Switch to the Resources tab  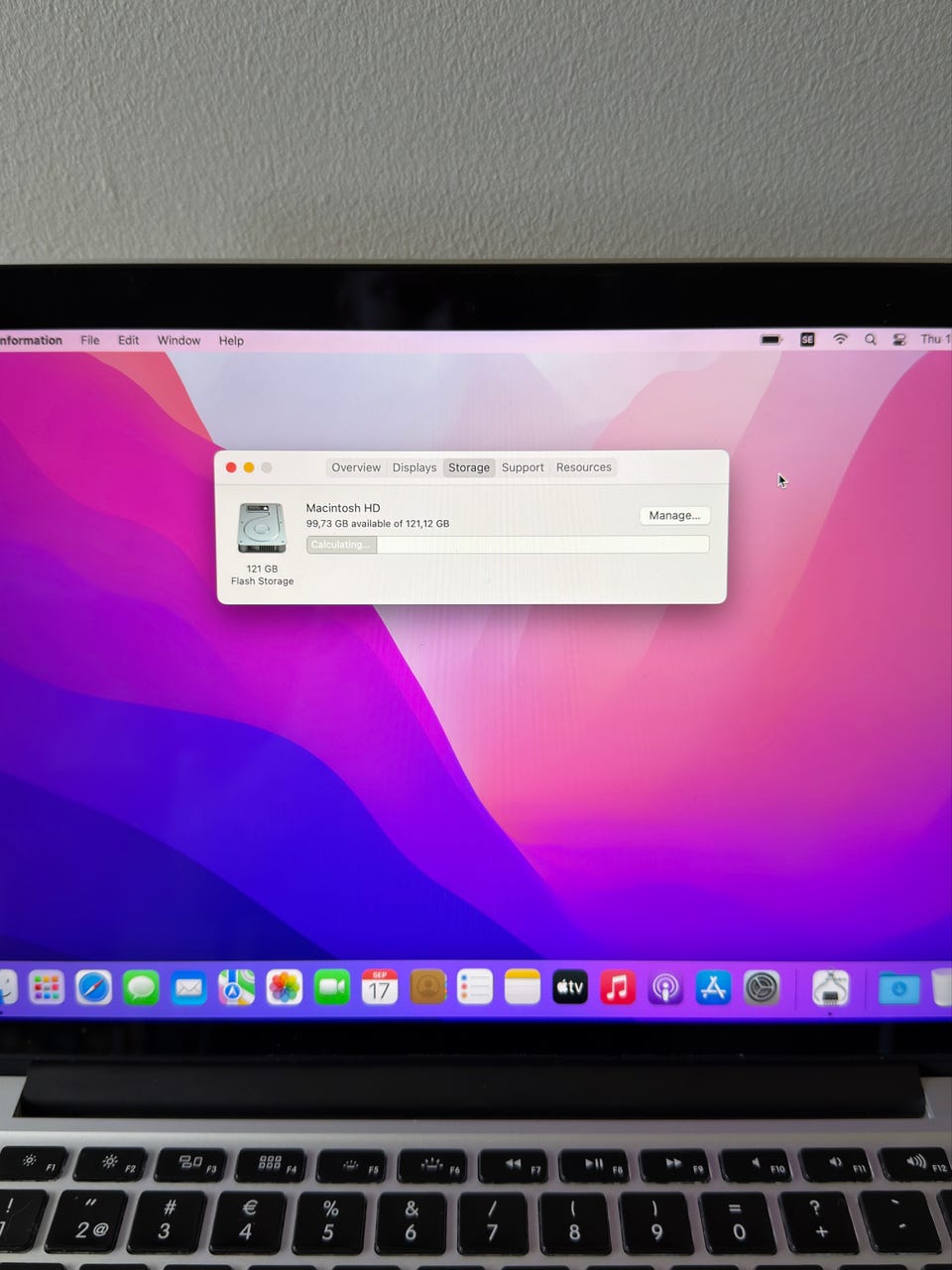pos(584,467)
